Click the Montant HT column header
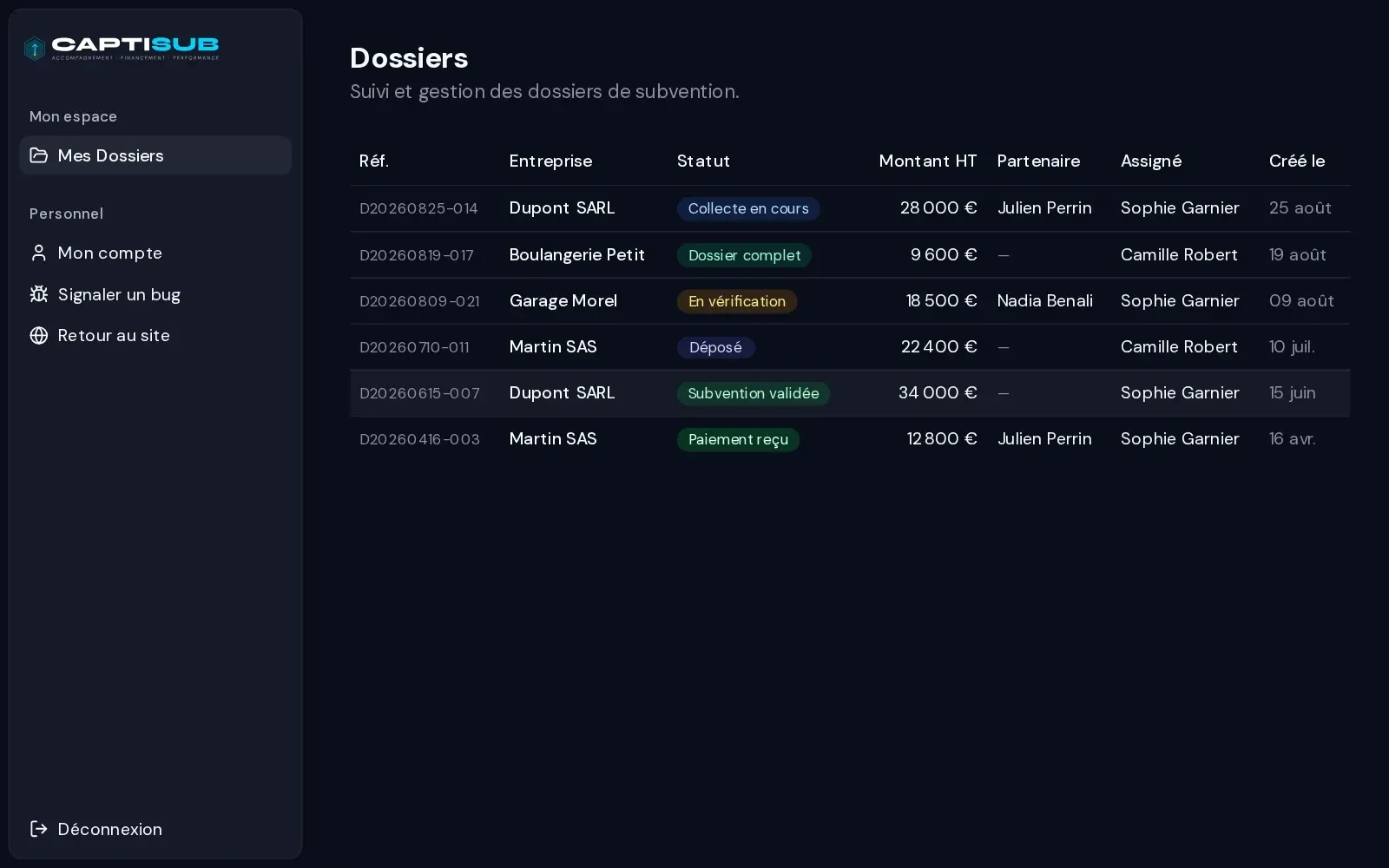This screenshot has height=868, width=1389. click(x=928, y=161)
